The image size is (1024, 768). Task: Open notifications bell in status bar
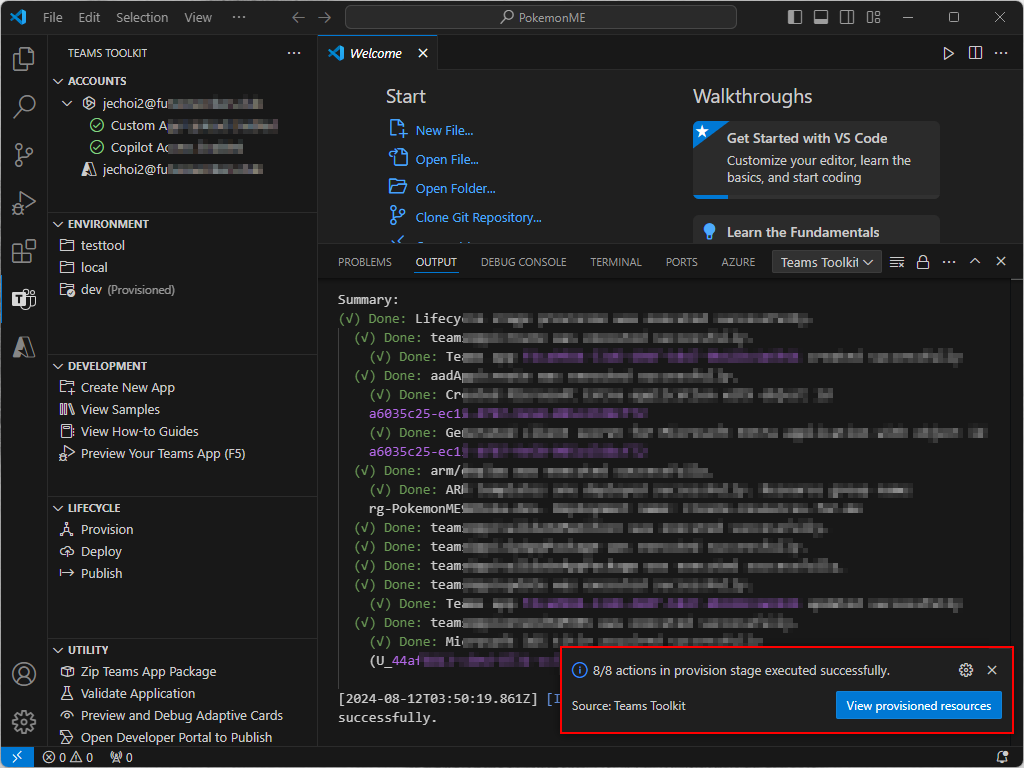[1002, 757]
